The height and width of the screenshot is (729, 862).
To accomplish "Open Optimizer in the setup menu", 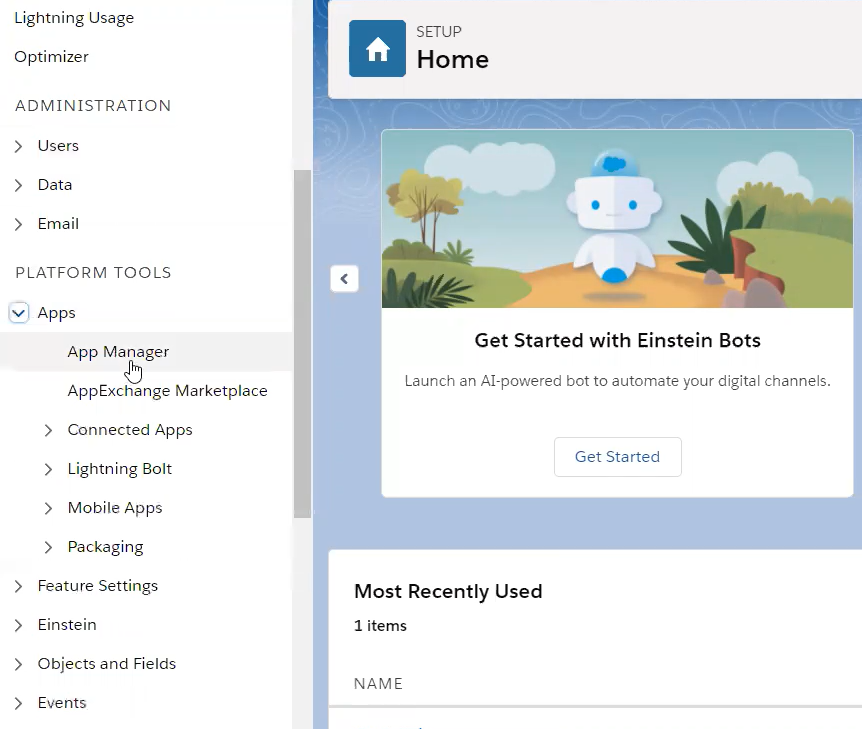I will [51, 57].
